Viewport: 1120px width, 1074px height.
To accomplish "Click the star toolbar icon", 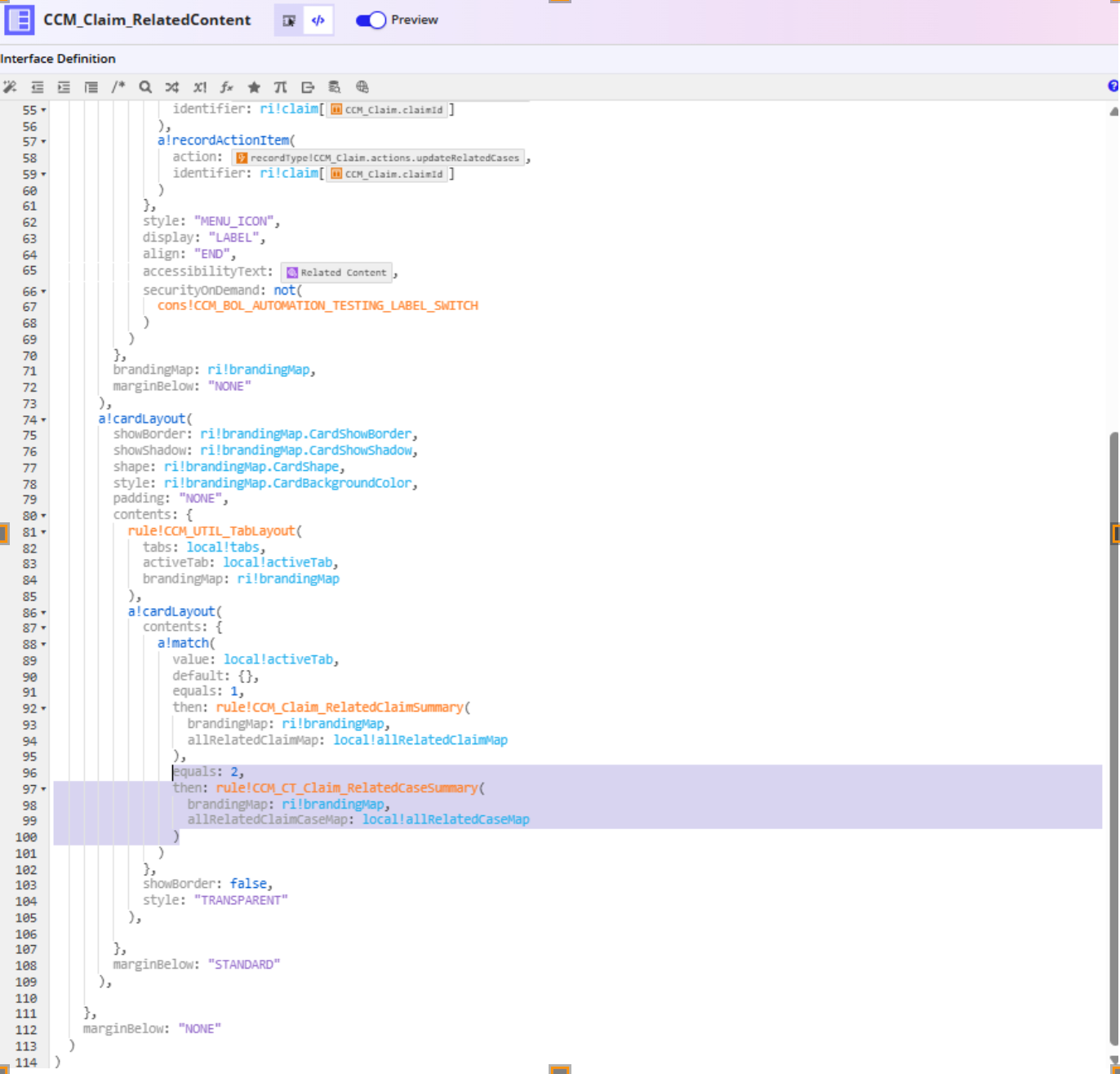I will pyautogui.click(x=254, y=87).
